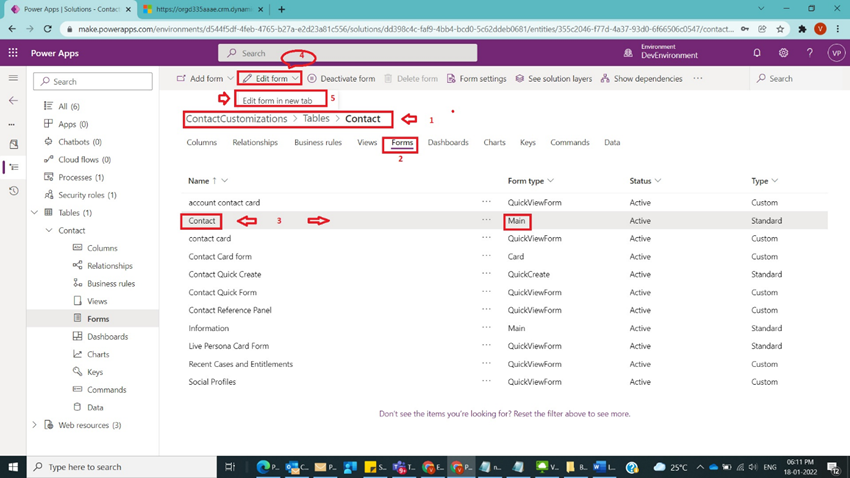This screenshot has height=478, width=850.
Task: Expand the Web resources (3) node
Action: point(35,425)
